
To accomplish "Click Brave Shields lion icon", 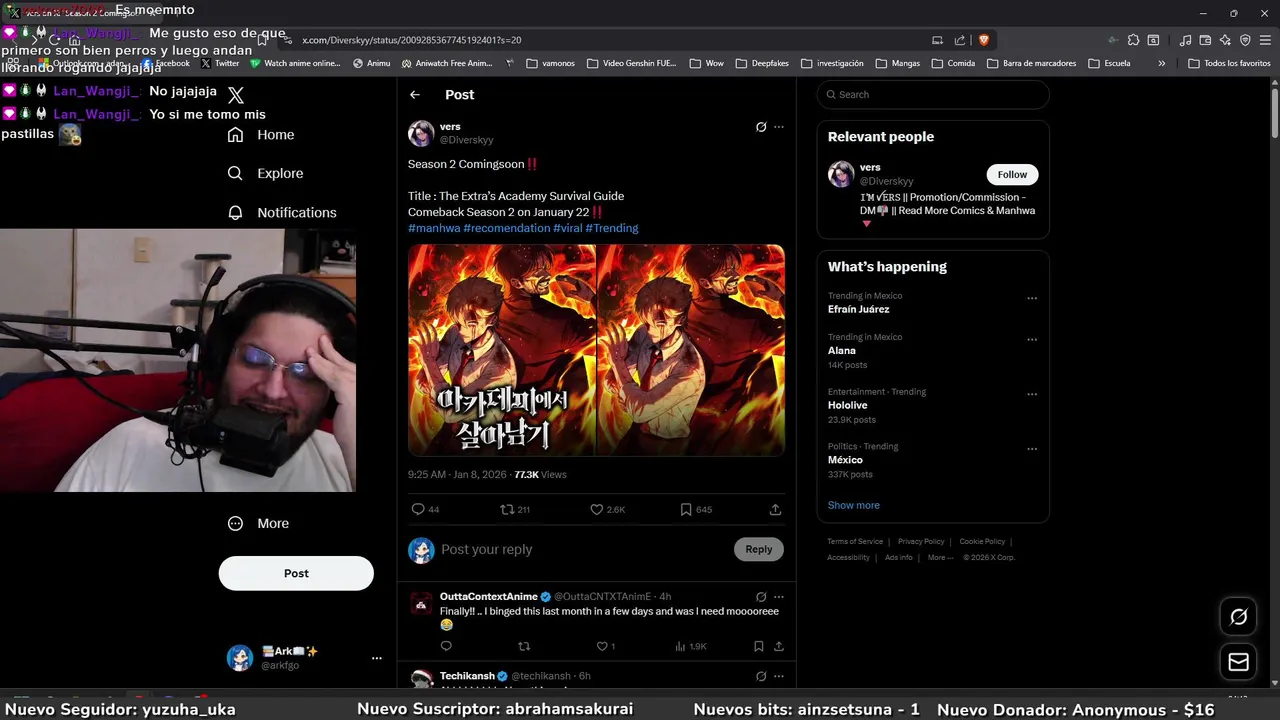I will (983, 40).
